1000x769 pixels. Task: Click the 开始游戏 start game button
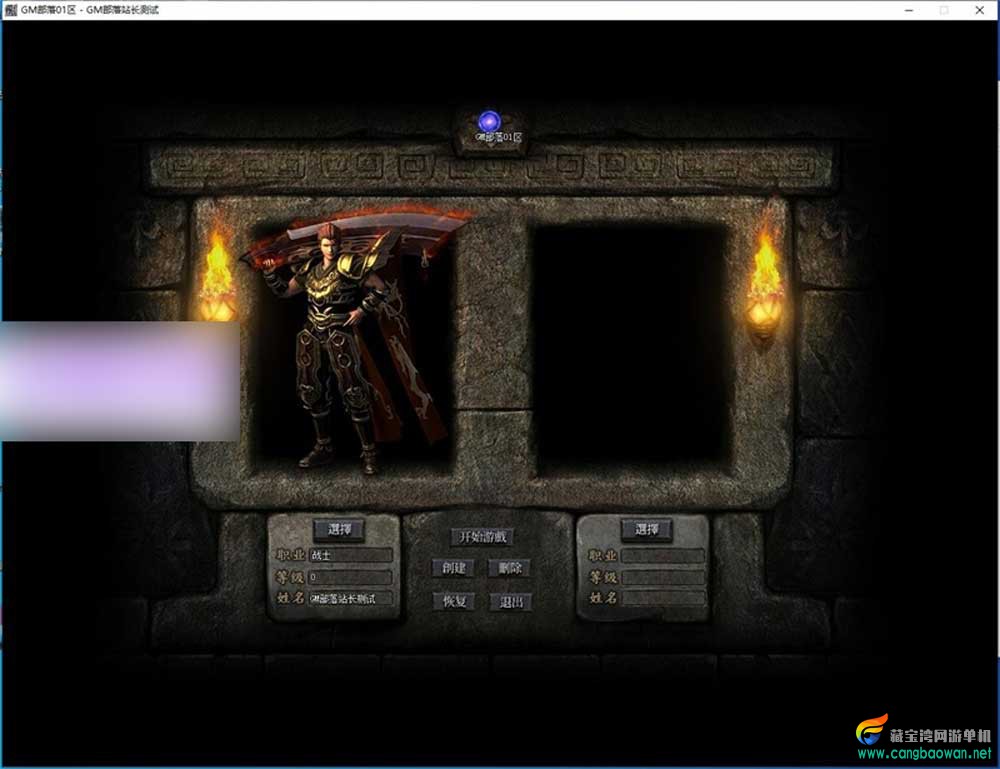482,537
